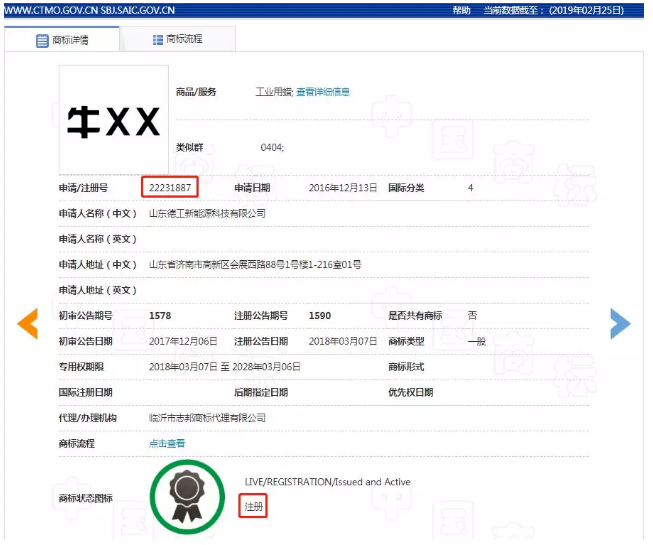Click the 优先权日期 label
Screen dimensions: 653x545
point(411,392)
